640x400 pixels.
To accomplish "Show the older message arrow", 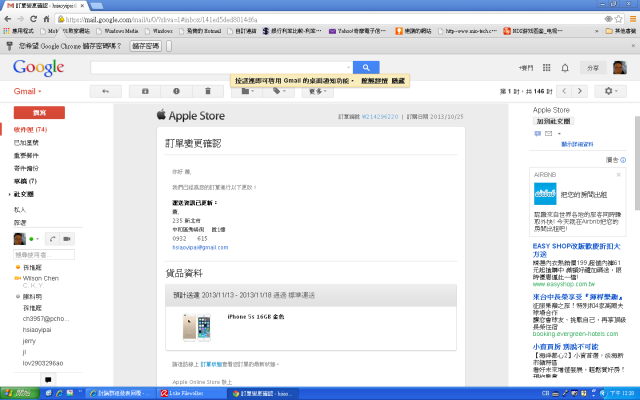I will [x=580, y=91].
